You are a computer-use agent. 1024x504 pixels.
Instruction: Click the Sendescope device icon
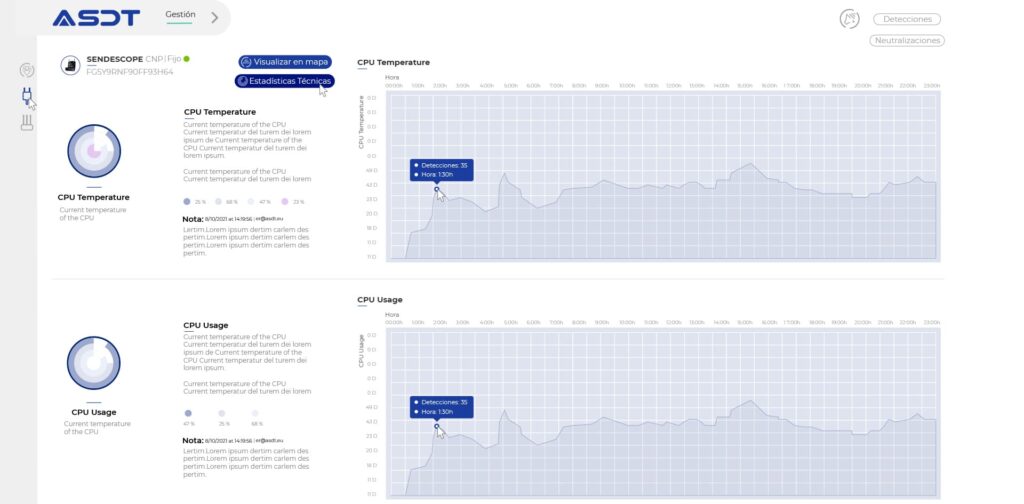71,65
